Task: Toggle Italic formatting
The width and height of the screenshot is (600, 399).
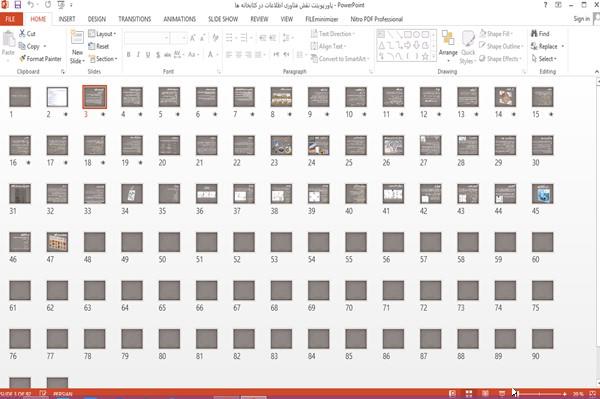Action: click(138, 55)
